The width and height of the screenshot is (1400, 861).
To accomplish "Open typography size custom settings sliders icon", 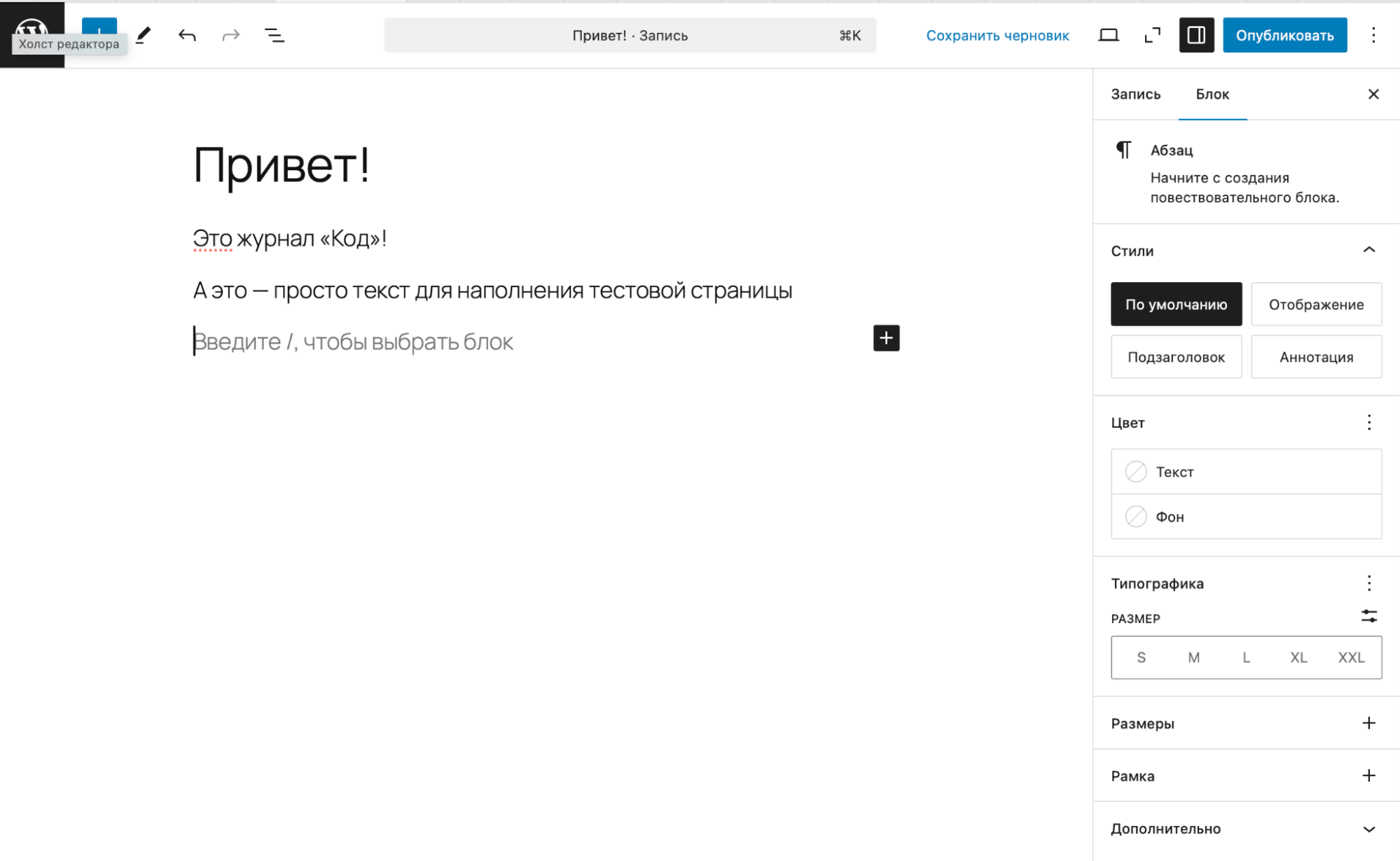I will (1369, 616).
